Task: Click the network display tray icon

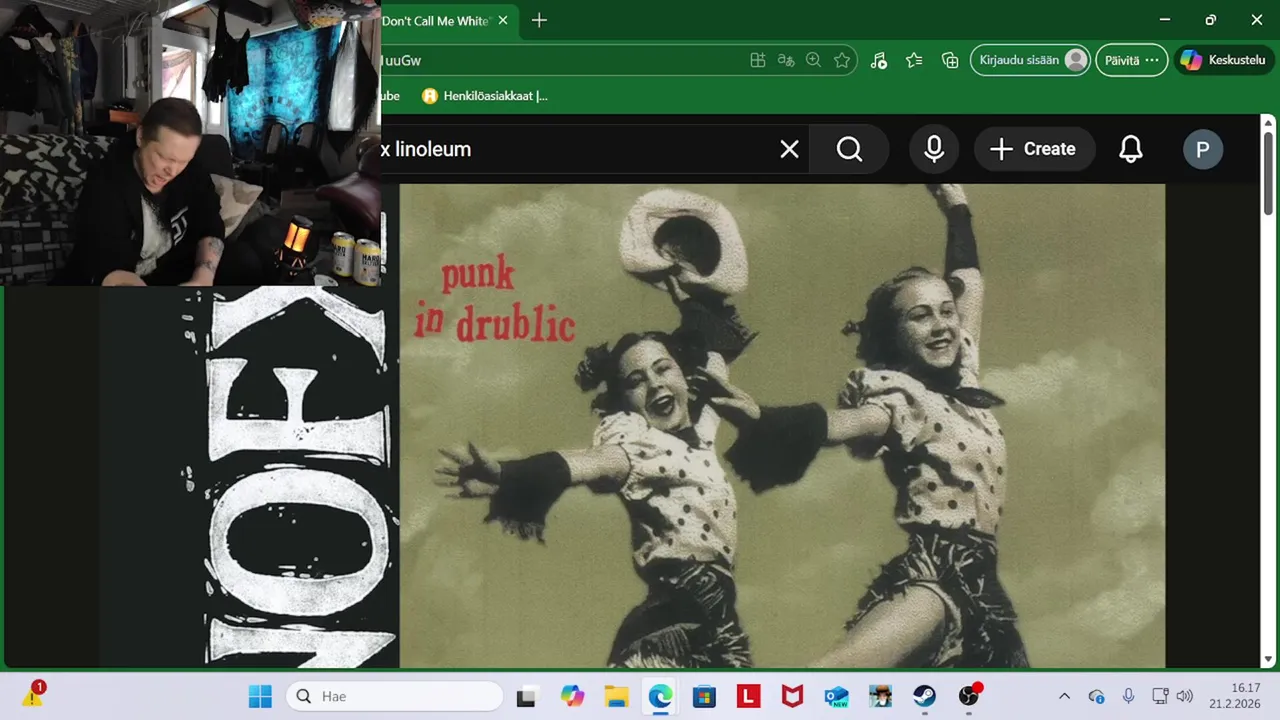Action: pos(1160,696)
